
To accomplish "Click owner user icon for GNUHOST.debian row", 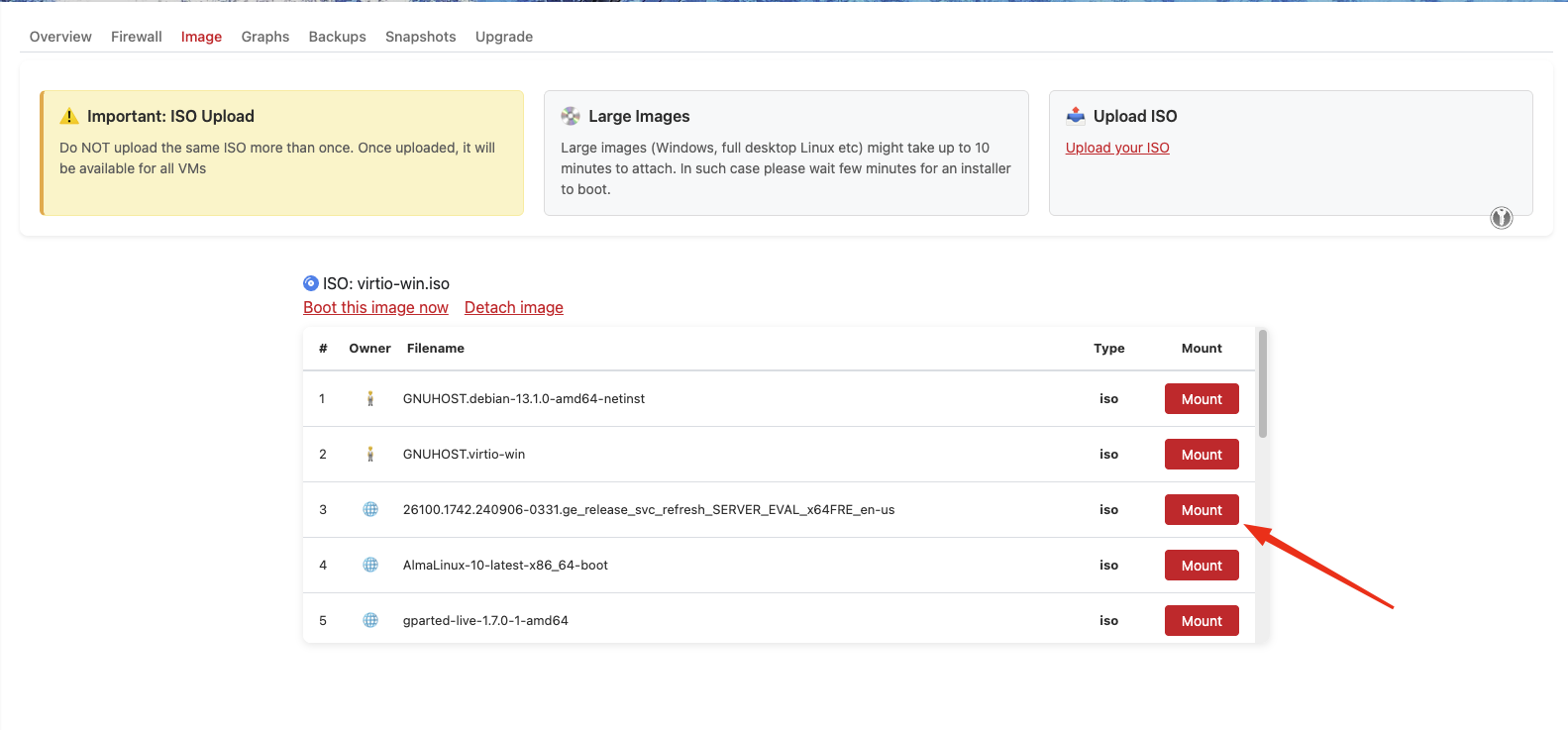I will click(370, 399).
